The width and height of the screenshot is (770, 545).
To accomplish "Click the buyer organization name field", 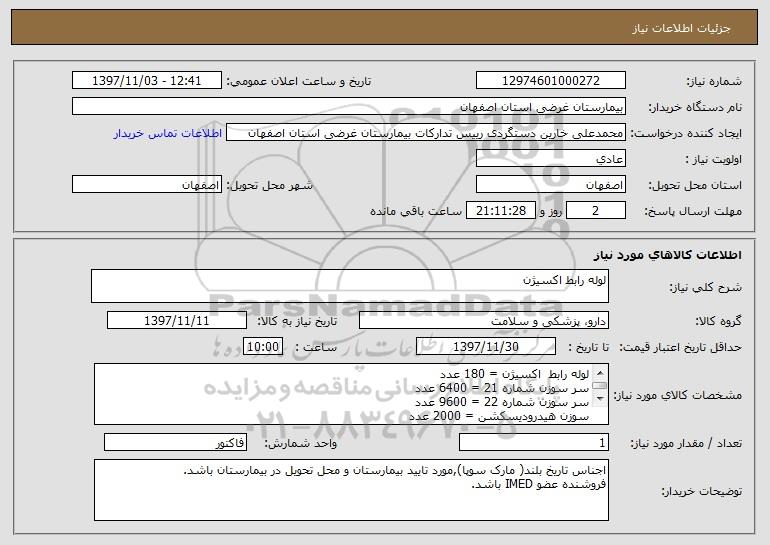I will coord(349,106).
